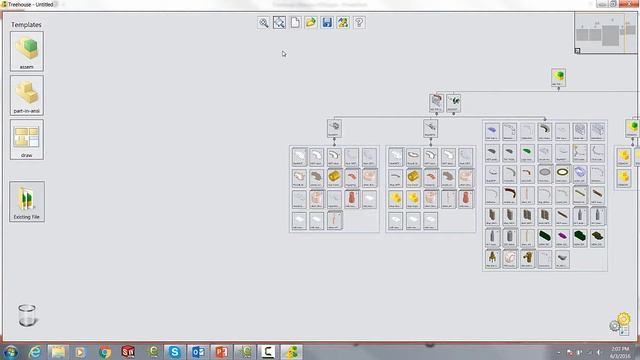Save the structure with the floppy disk icon
Screen dimensions: 640x360
click(x=327, y=22)
